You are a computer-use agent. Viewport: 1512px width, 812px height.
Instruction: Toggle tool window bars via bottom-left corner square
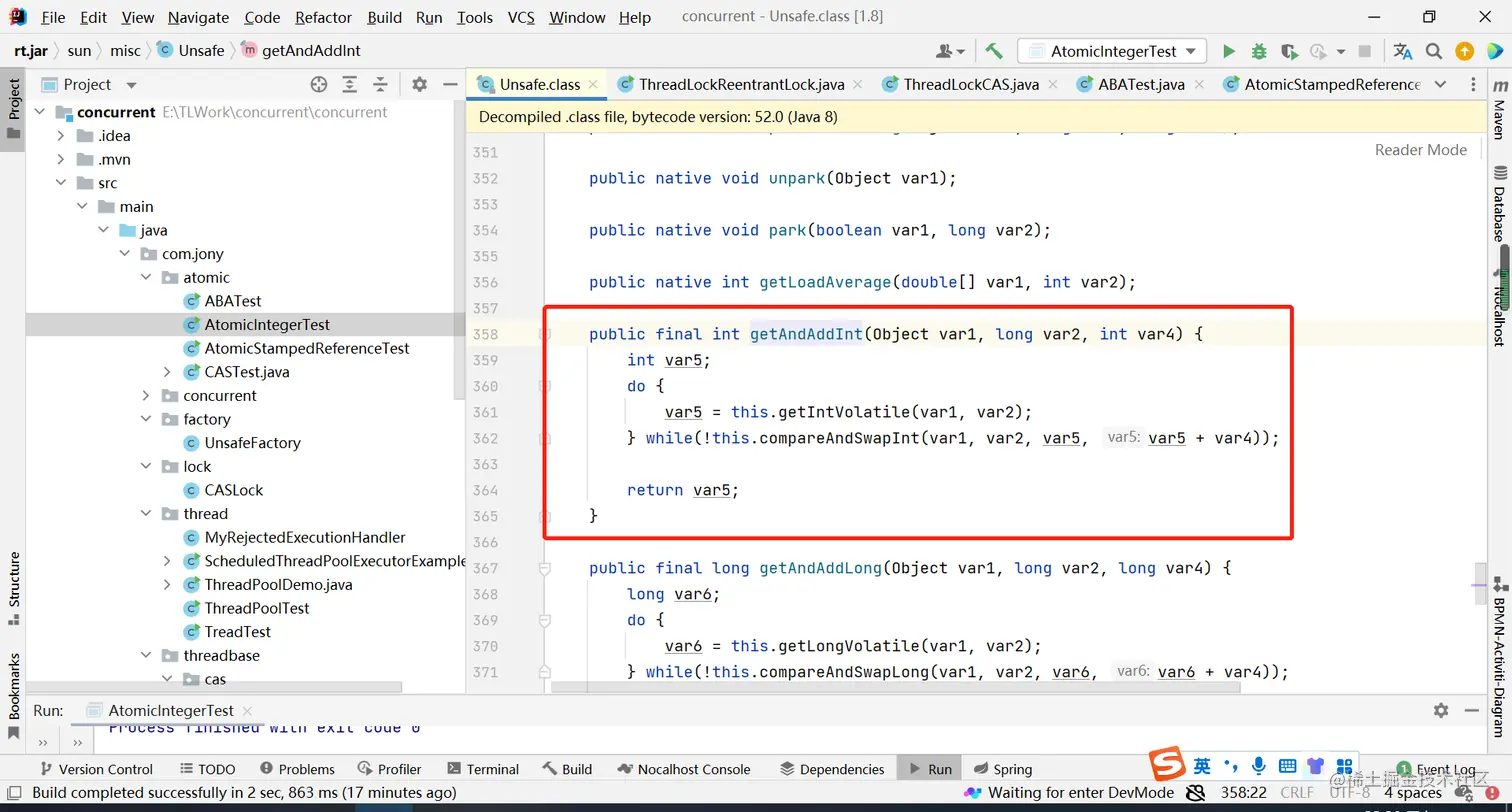pos(14,793)
